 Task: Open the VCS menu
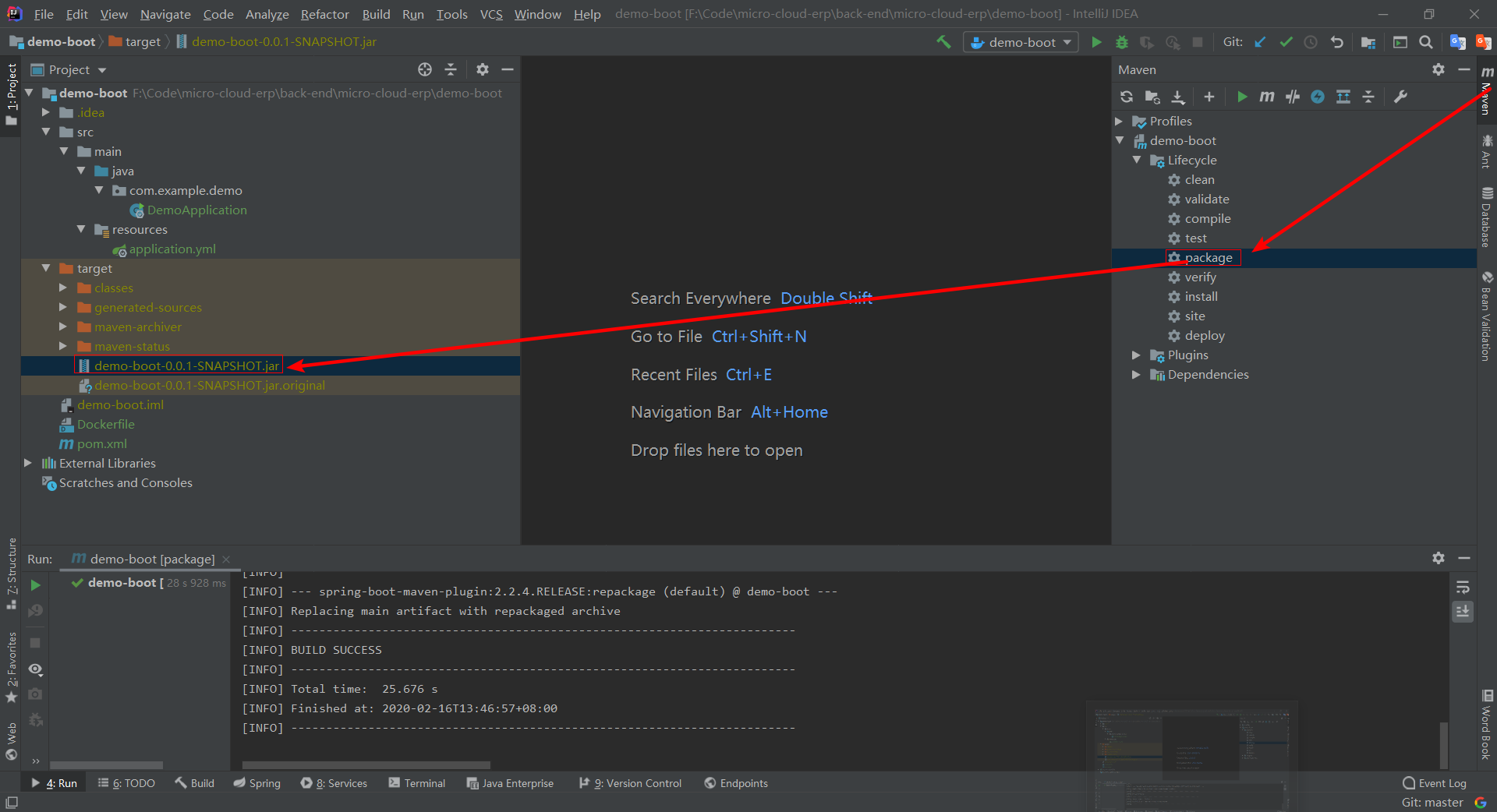point(491,14)
